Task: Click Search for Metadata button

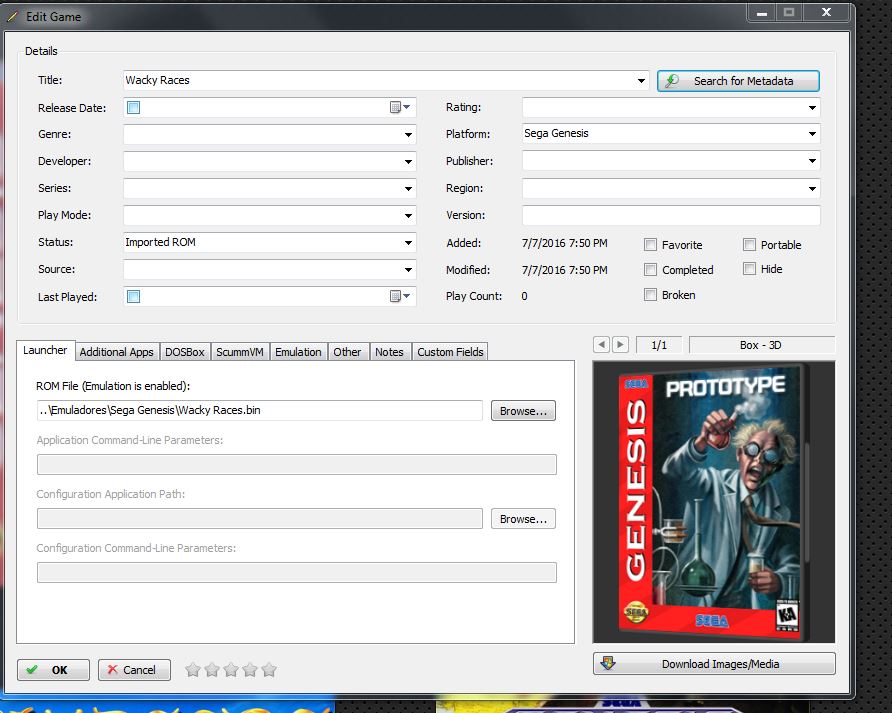Action: (x=738, y=81)
